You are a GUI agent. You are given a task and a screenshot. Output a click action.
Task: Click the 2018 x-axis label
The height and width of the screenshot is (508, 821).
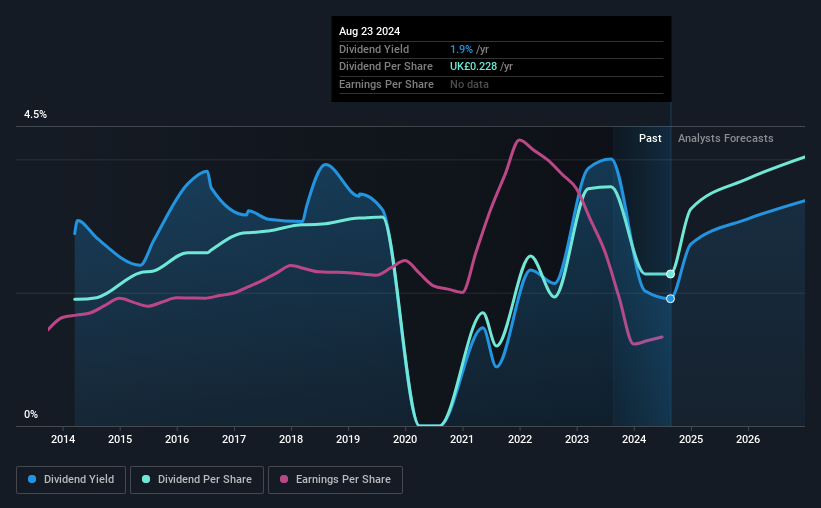click(291, 439)
